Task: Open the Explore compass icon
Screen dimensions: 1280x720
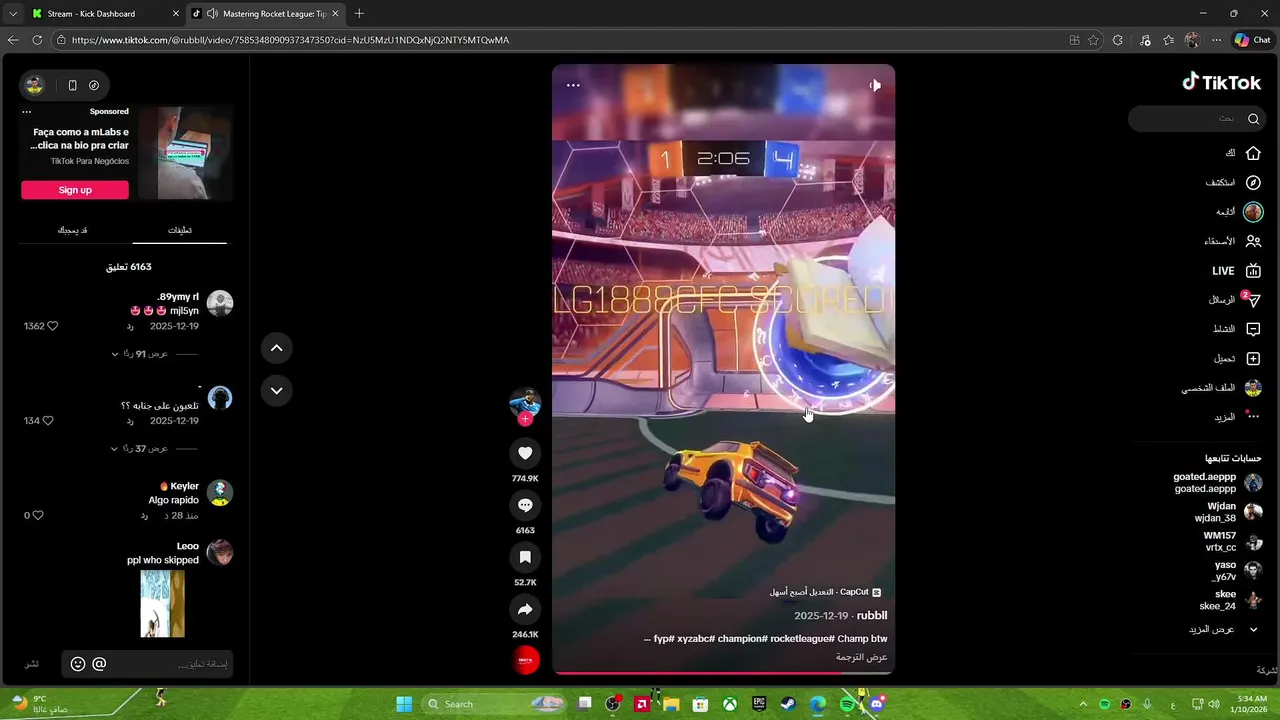Action: coord(1253,182)
